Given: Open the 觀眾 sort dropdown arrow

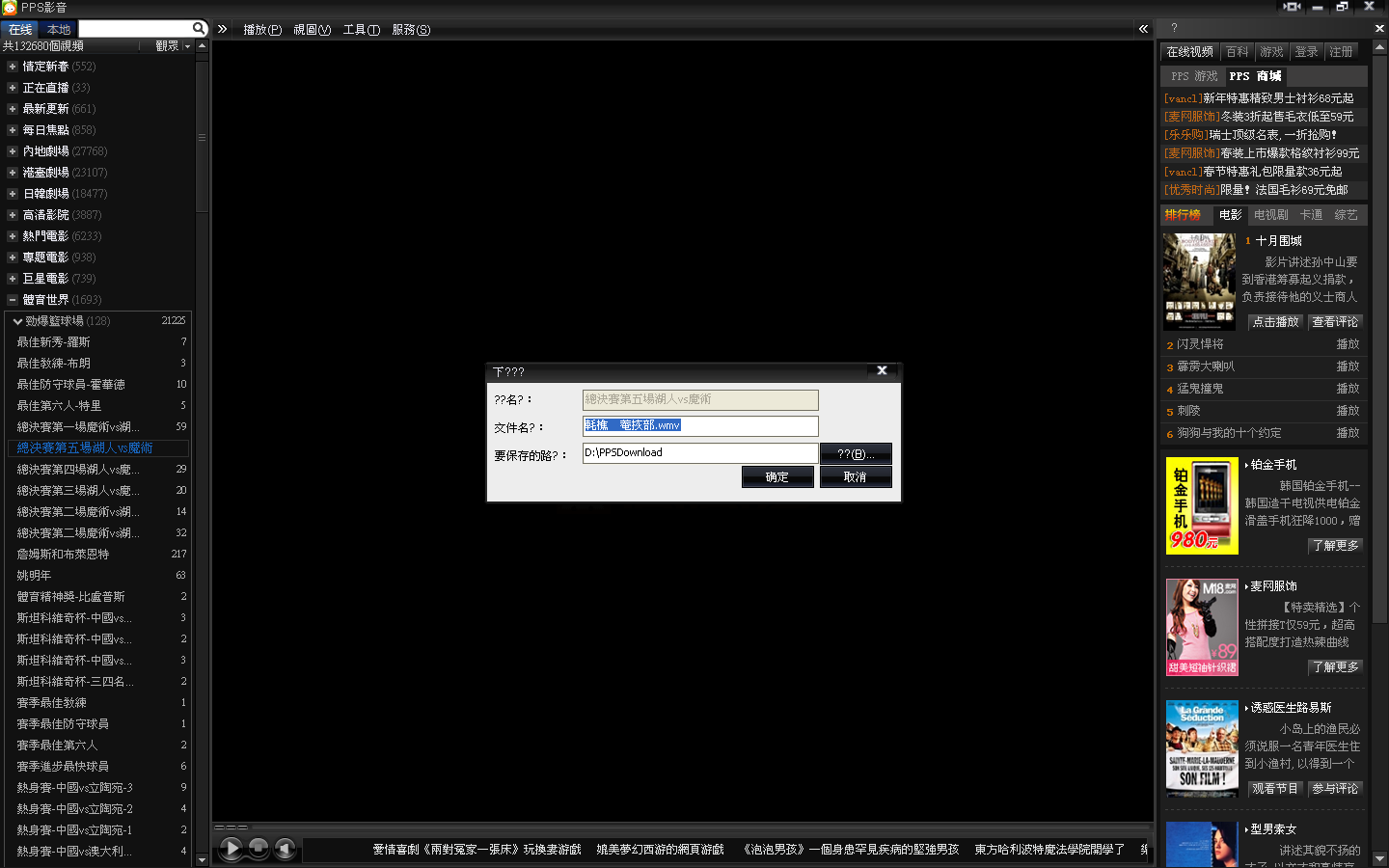Looking at the screenshot, I should 187,46.
